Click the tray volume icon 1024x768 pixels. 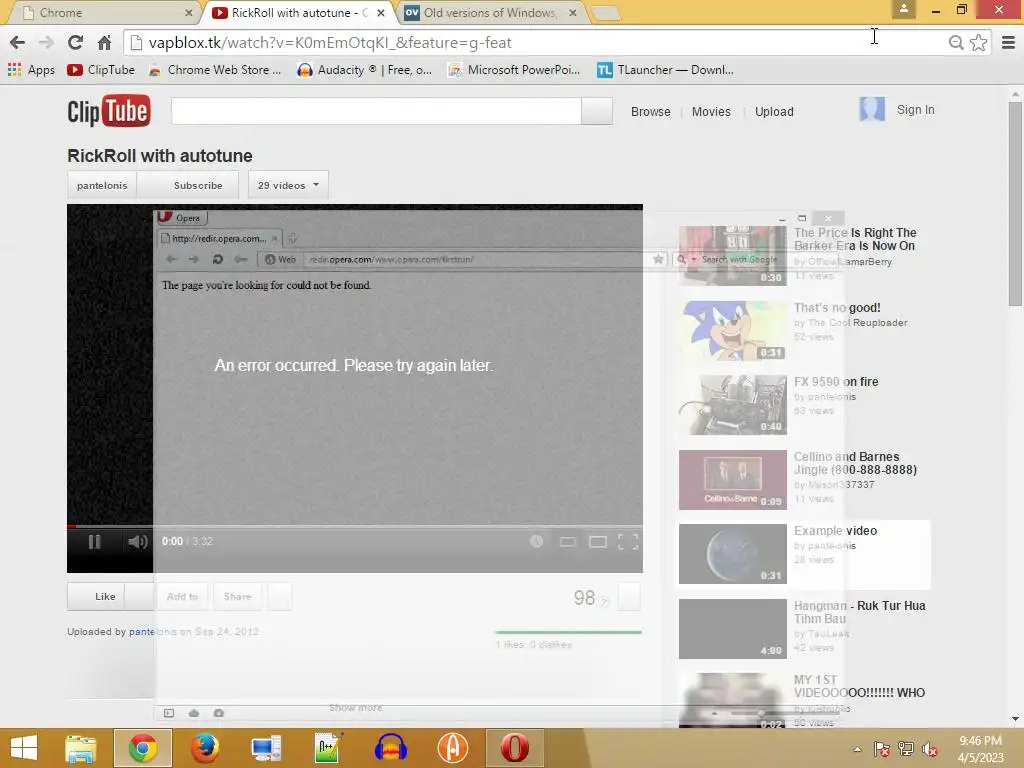click(x=929, y=750)
